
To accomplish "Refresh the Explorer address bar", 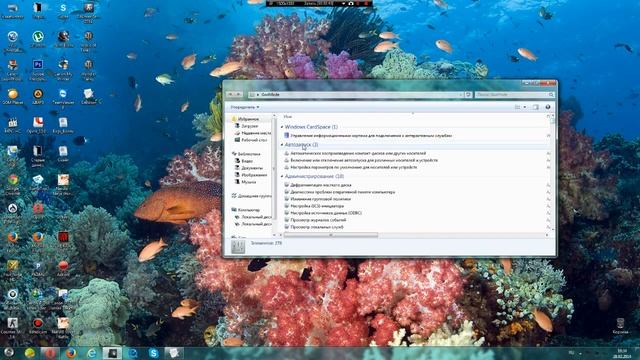I will point(468,94).
